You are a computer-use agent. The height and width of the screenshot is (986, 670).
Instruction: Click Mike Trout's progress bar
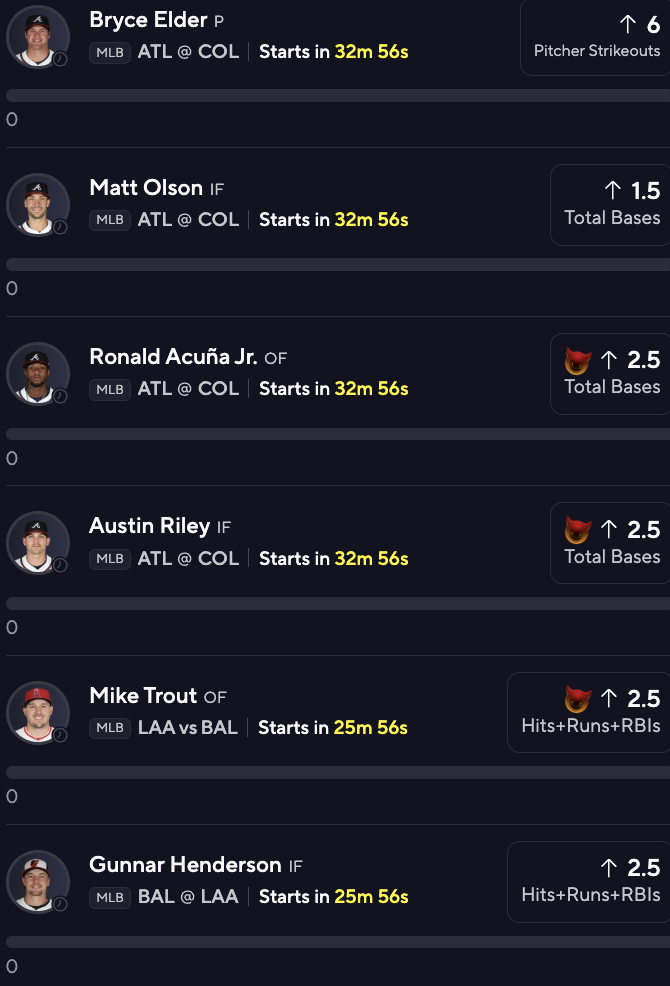pyautogui.click(x=338, y=772)
